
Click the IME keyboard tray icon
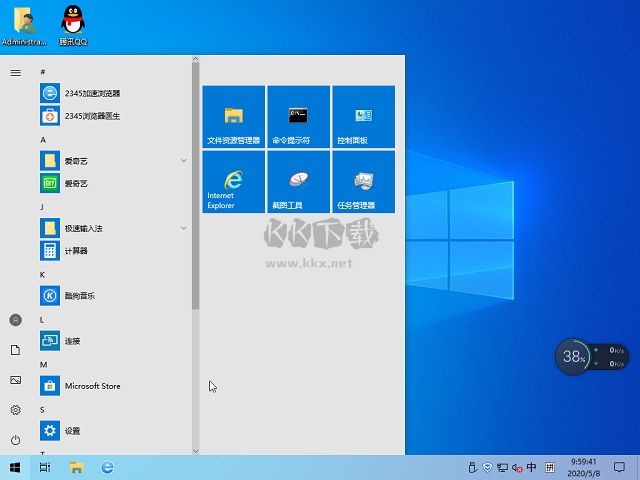pyautogui.click(x=550, y=467)
